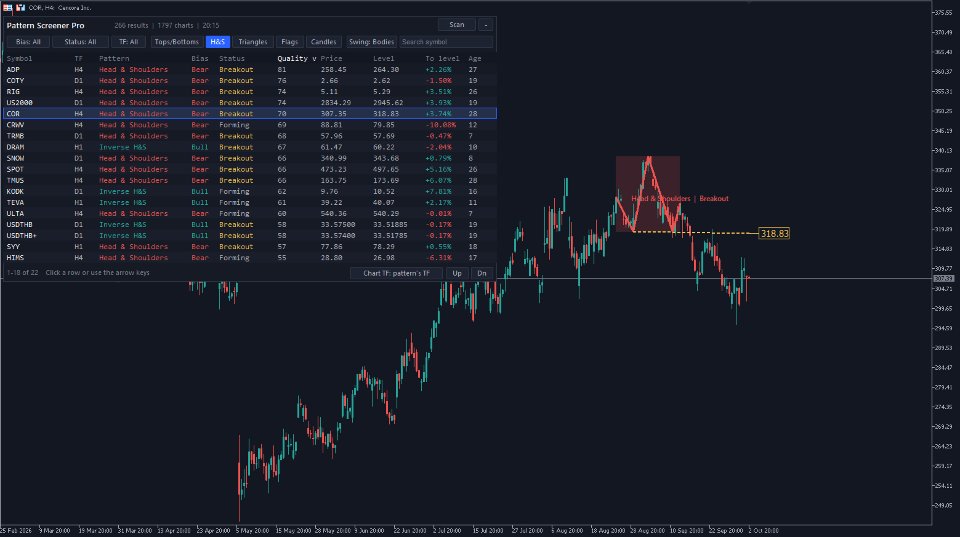Select the KODK row
Screen dimensions: 960x537
click(250, 192)
